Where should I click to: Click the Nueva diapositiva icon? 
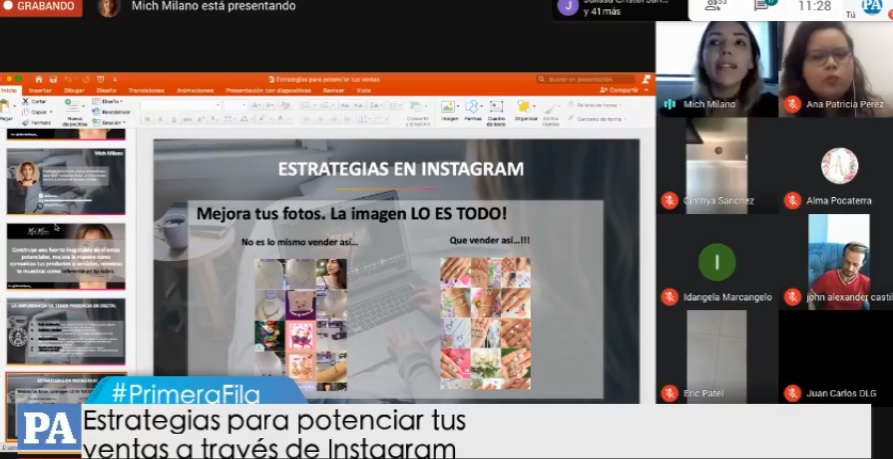pyautogui.click(x=73, y=105)
